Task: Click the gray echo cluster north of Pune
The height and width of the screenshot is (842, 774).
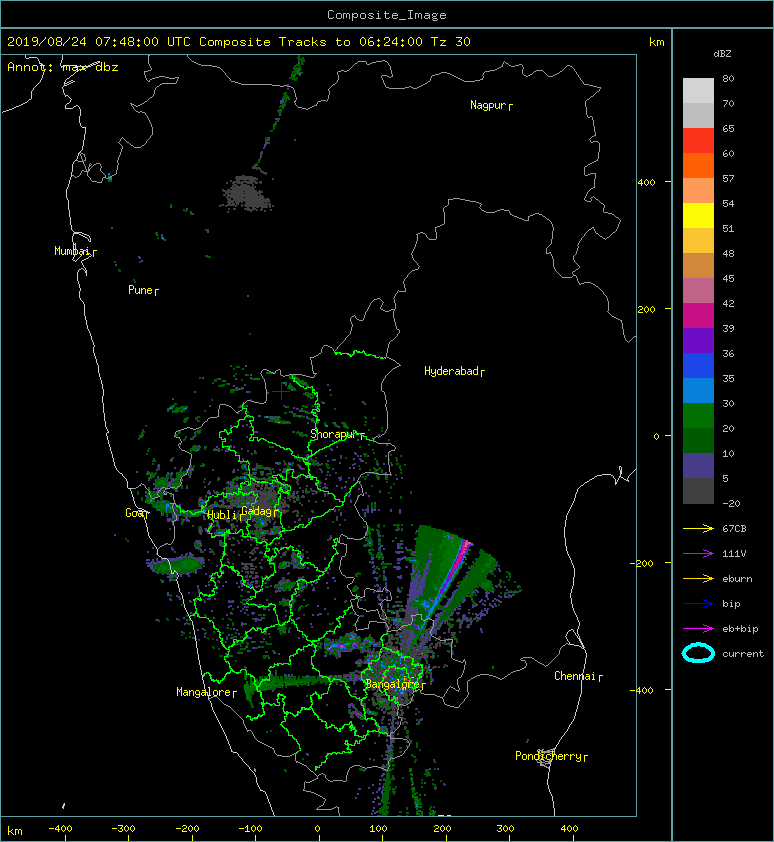Action: click(x=247, y=193)
